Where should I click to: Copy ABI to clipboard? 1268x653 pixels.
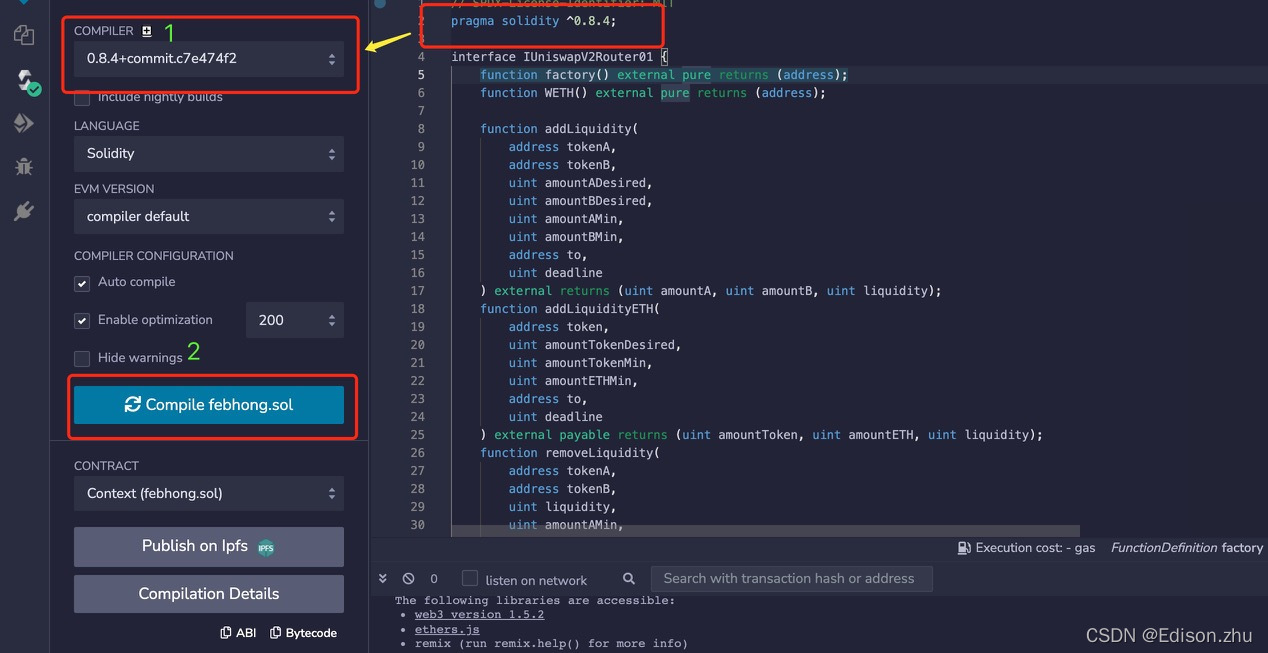238,633
